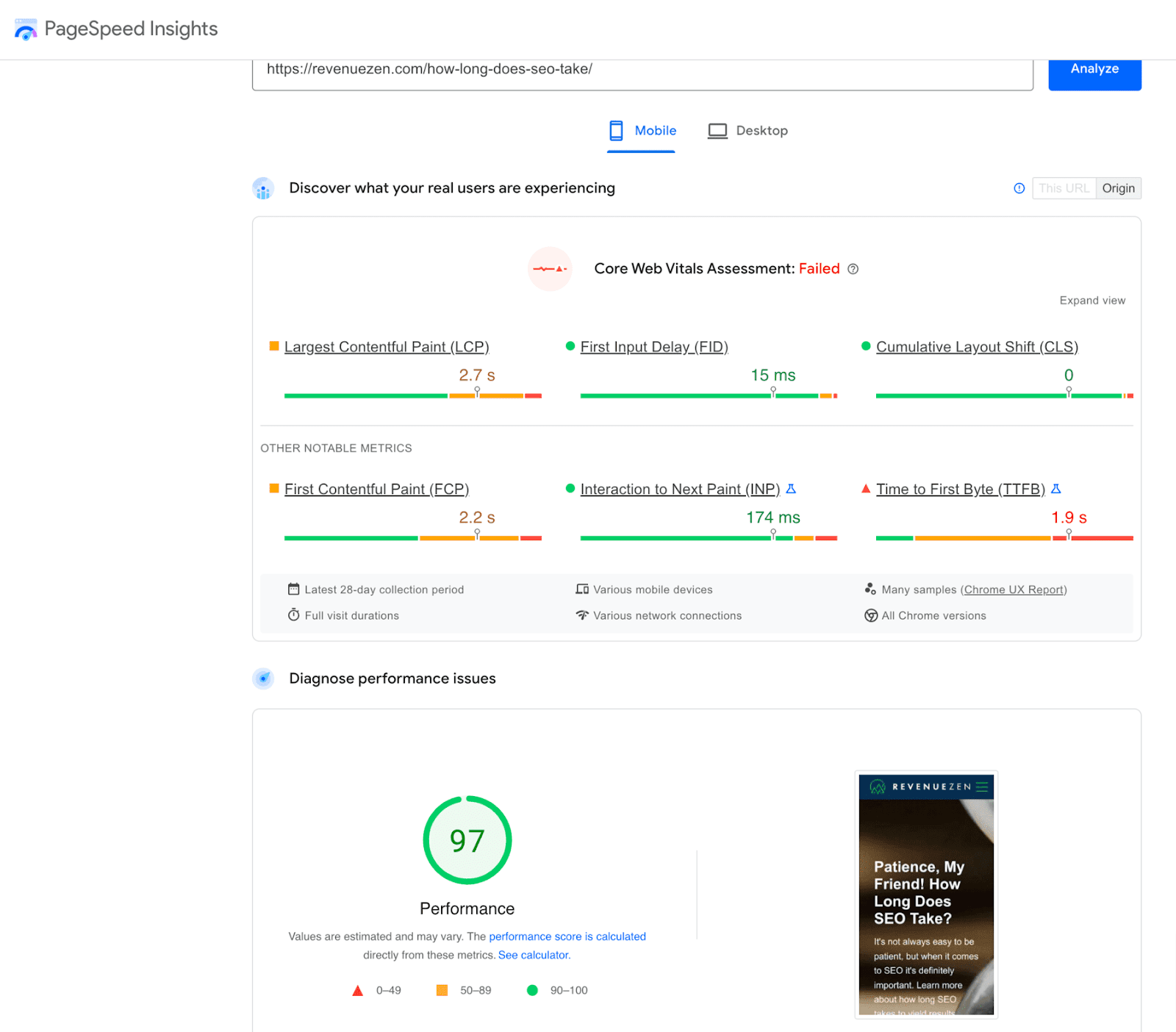Click the INP value 174 ms

pos(773,518)
